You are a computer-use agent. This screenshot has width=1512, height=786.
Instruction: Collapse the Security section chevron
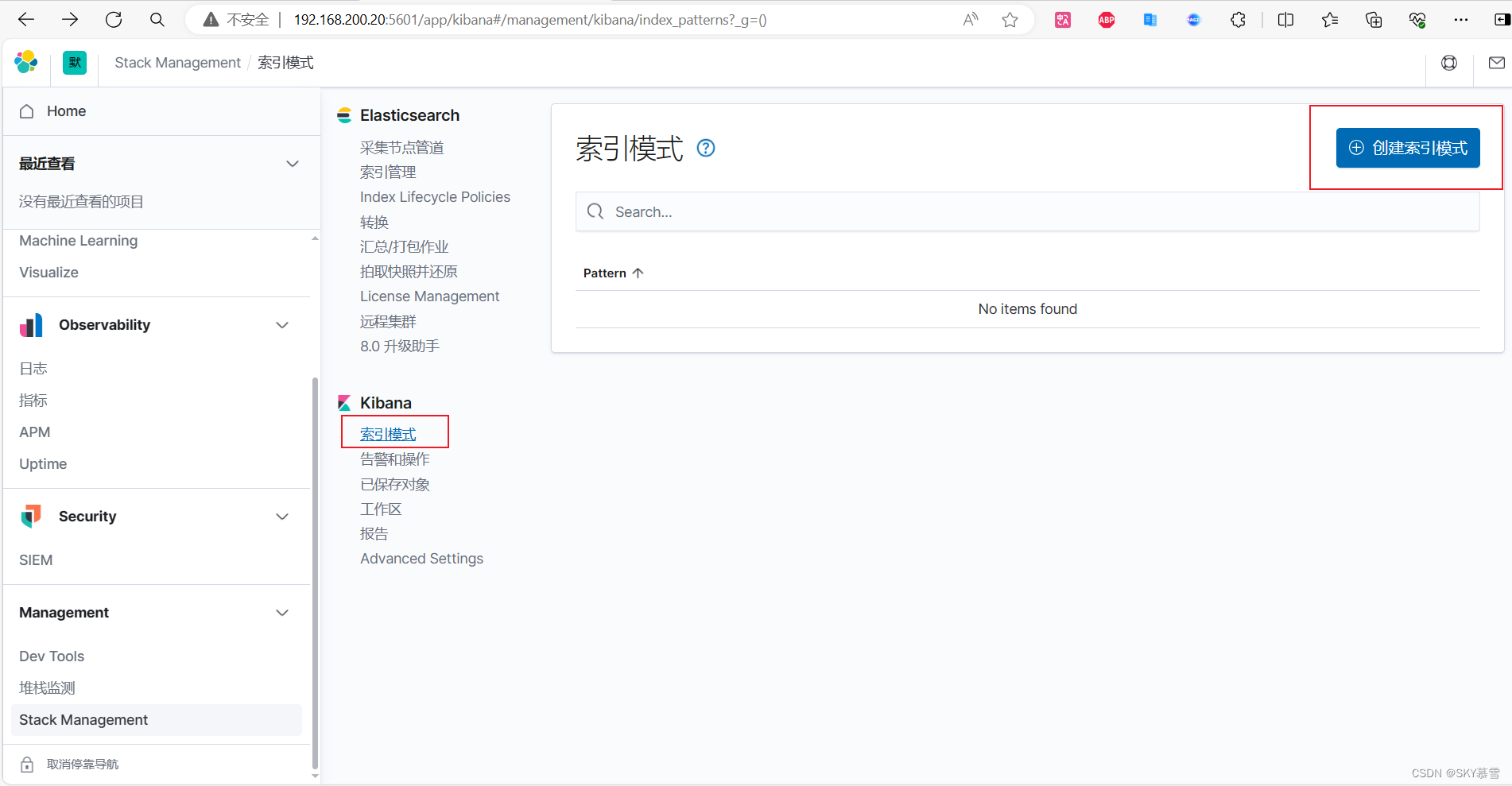pos(282,517)
